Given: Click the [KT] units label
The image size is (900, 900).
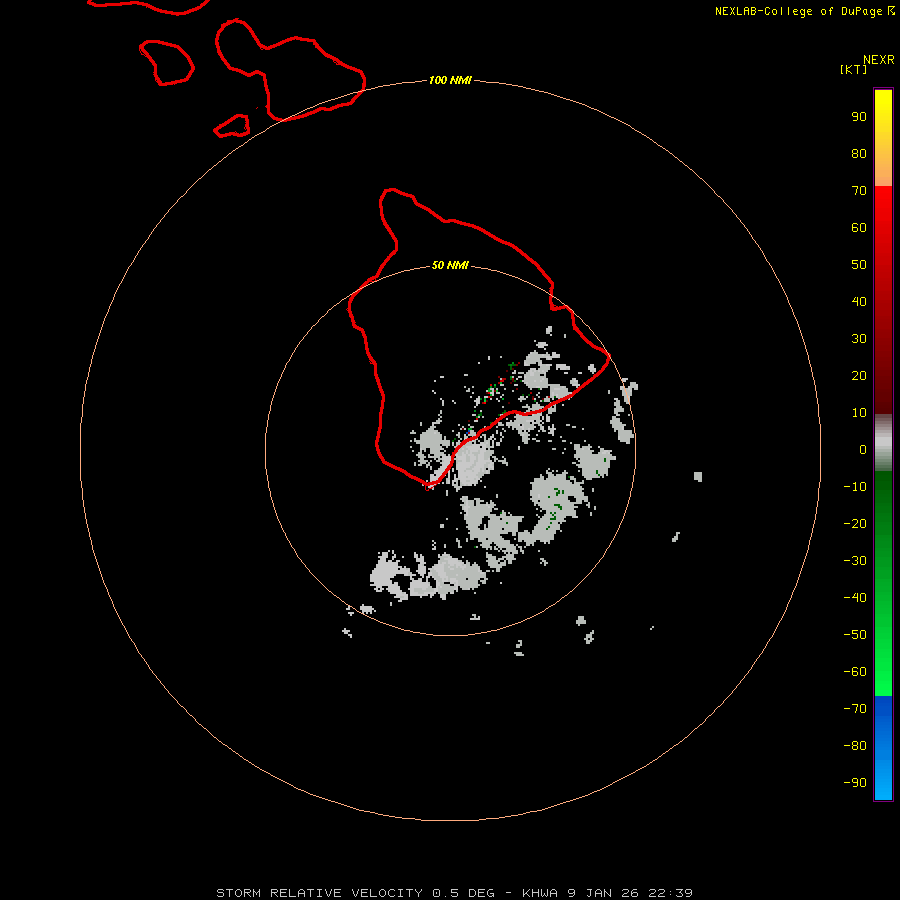Looking at the screenshot, I should (853, 69).
